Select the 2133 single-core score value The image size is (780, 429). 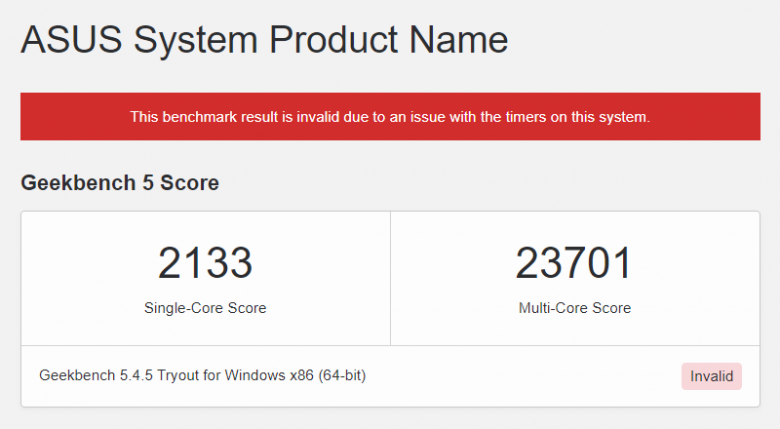(205, 263)
